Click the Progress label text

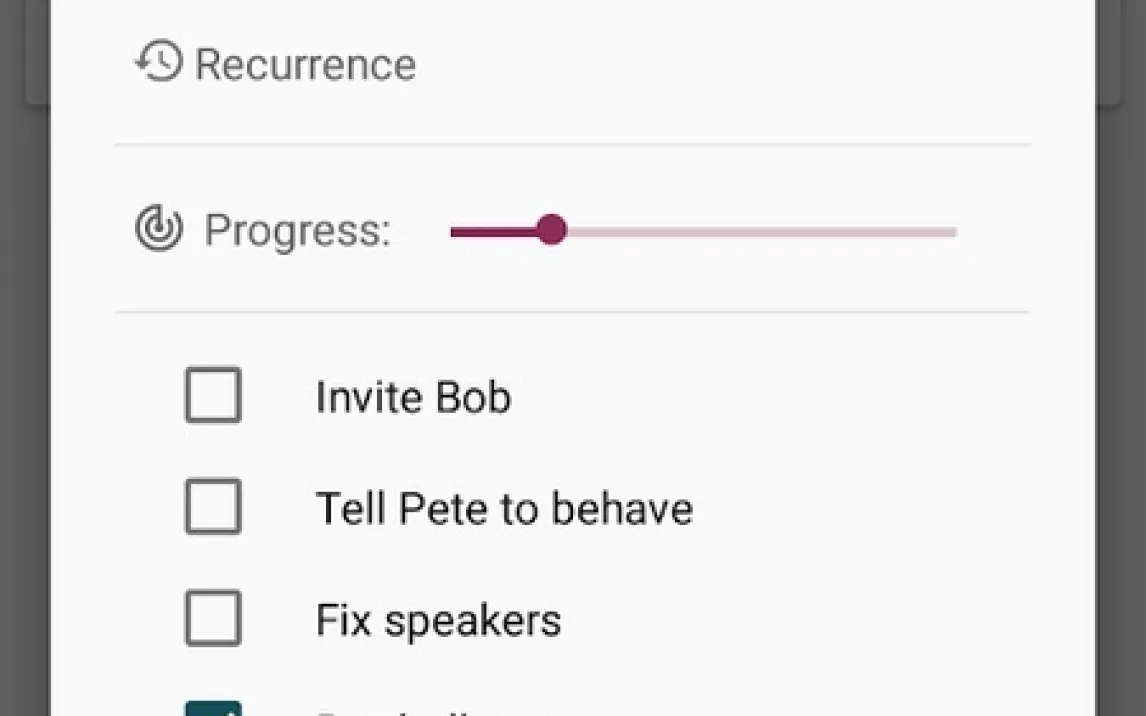297,230
